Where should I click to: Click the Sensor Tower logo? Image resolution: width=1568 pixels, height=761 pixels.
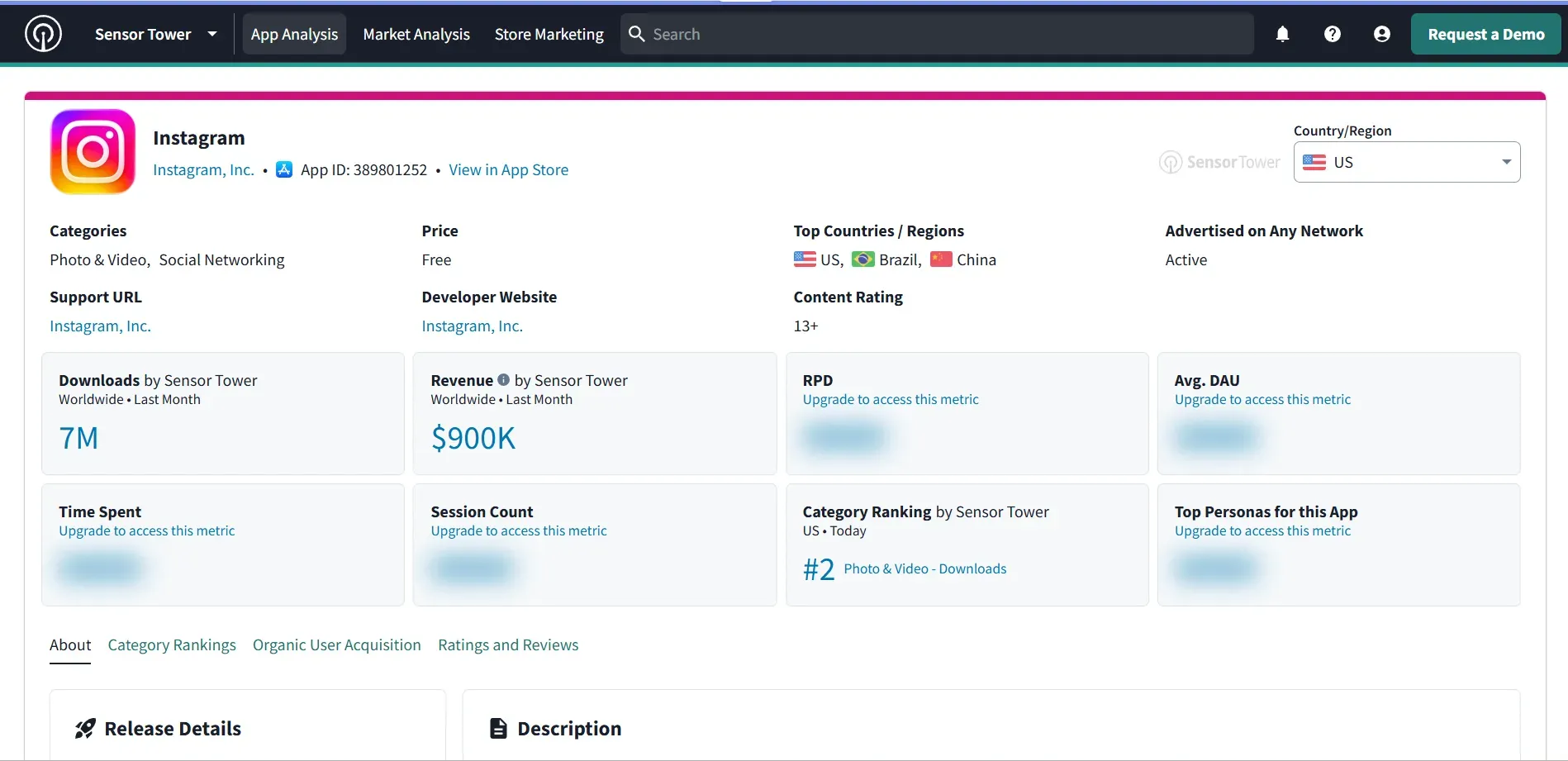(43, 33)
